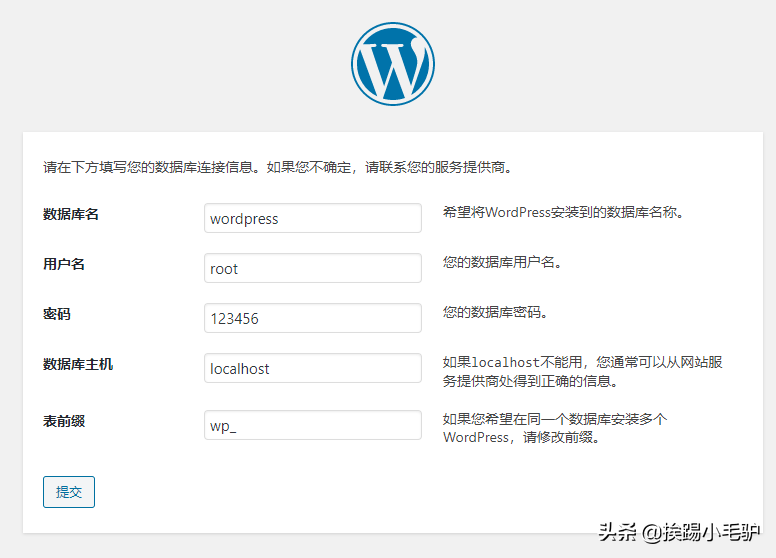Click the 表前缀 label

[64, 421]
